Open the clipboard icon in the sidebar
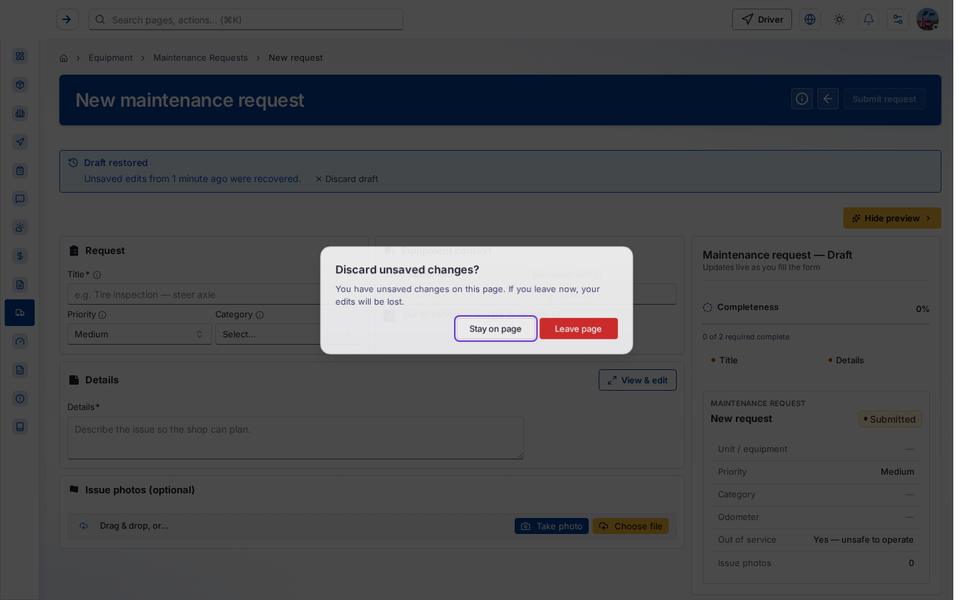This screenshot has width=960, height=600. point(20,171)
